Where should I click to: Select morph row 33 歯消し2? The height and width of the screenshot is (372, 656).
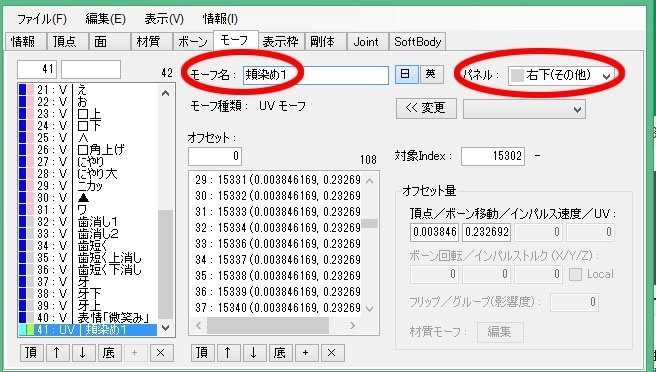[88, 233]
